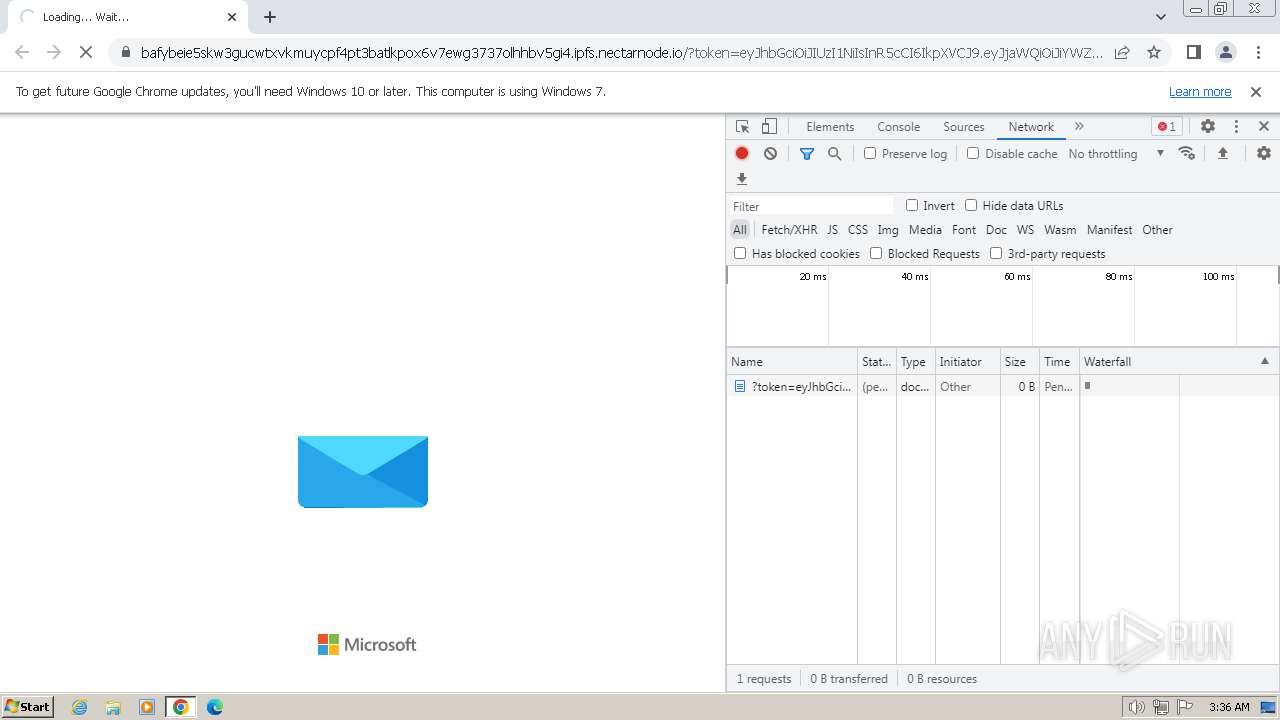Filter requests by JS type
1280x720 pixels.
(x=832, y=230)
